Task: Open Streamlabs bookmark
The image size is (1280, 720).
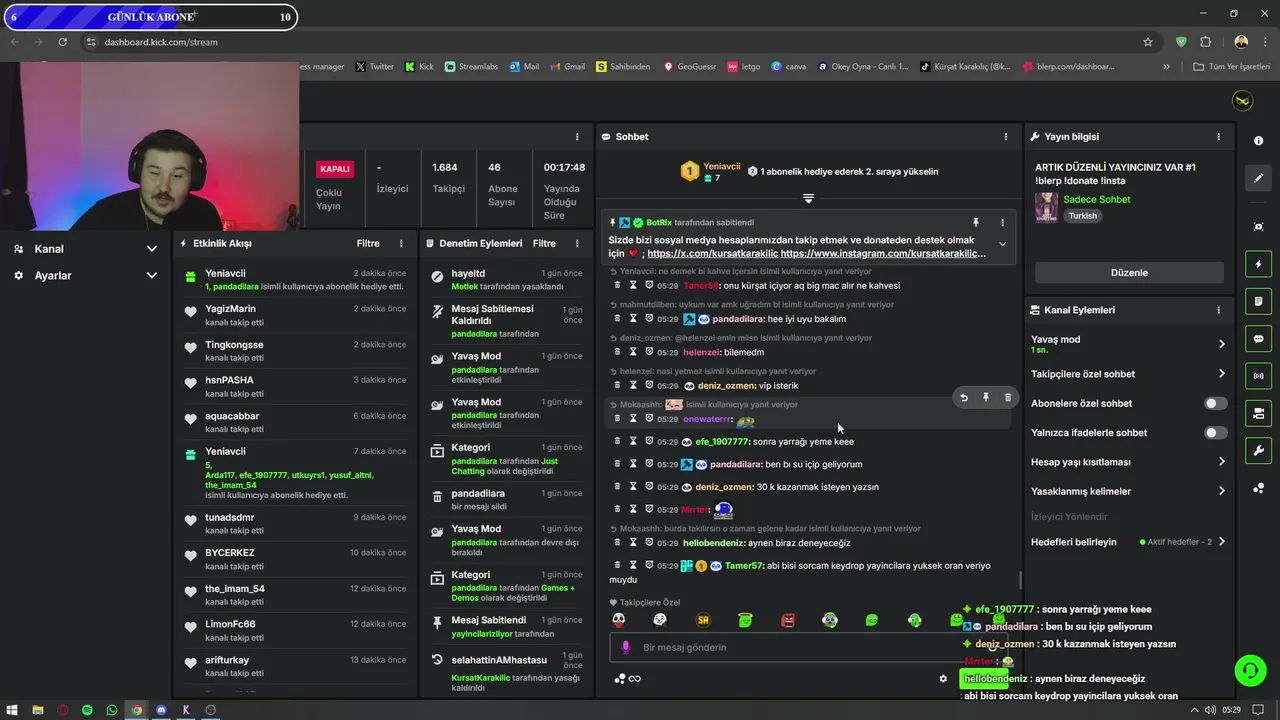Action: 472,67
